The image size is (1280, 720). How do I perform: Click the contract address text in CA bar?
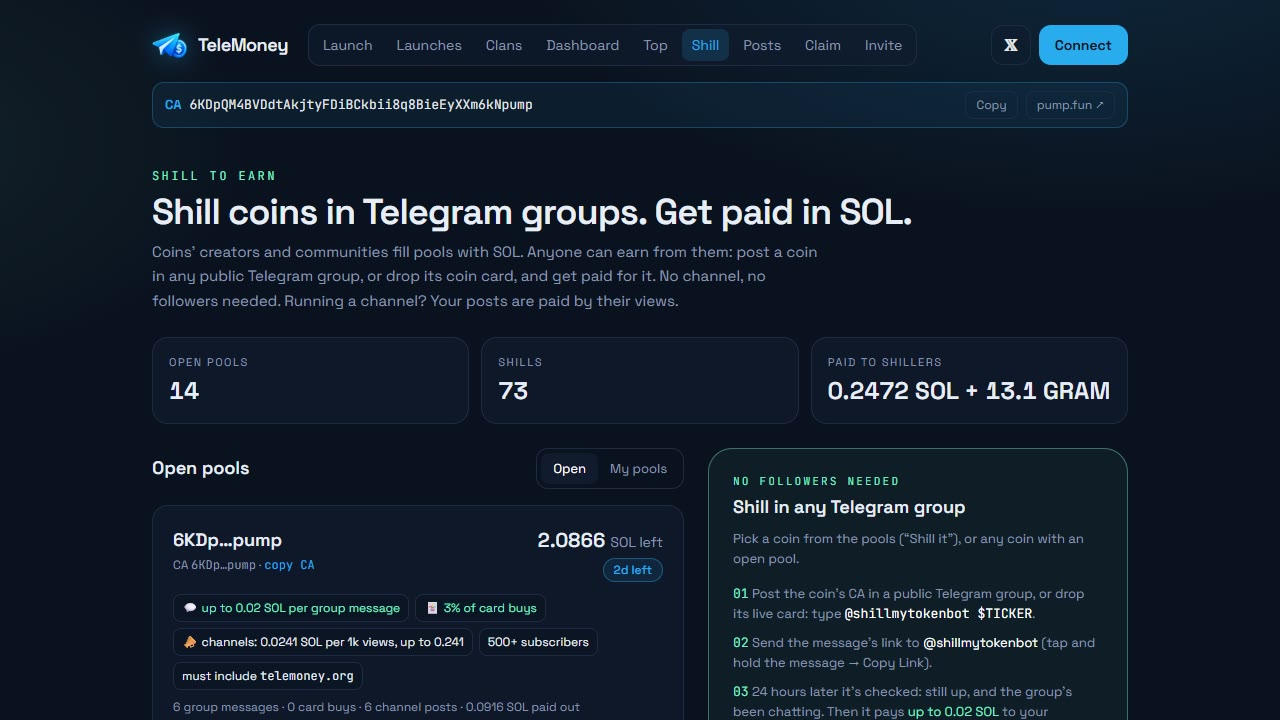361,105
